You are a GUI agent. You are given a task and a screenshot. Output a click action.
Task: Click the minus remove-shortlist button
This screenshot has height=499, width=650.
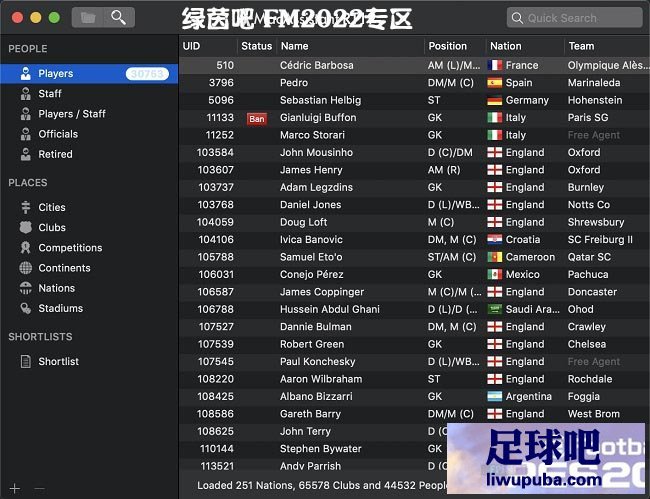39,489
